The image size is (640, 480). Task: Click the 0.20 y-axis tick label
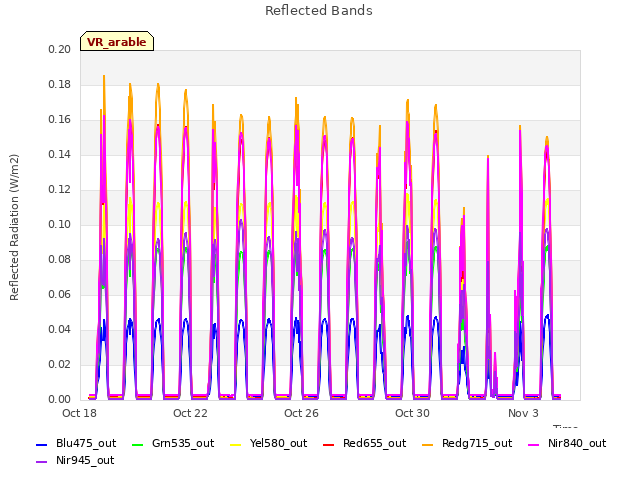60,49
